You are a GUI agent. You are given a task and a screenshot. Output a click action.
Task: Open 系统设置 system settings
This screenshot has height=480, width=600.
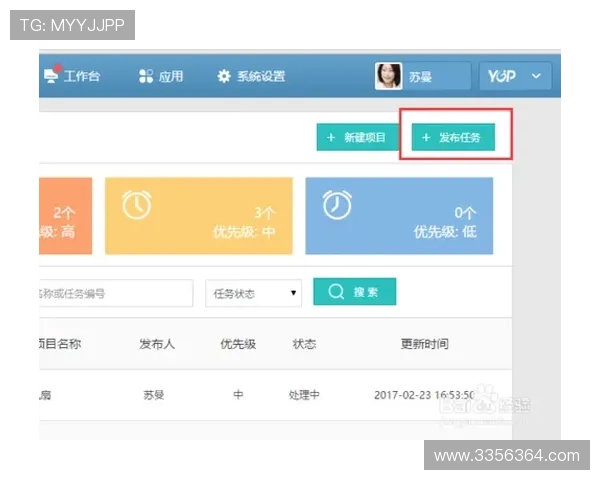[x=251, y=76]
